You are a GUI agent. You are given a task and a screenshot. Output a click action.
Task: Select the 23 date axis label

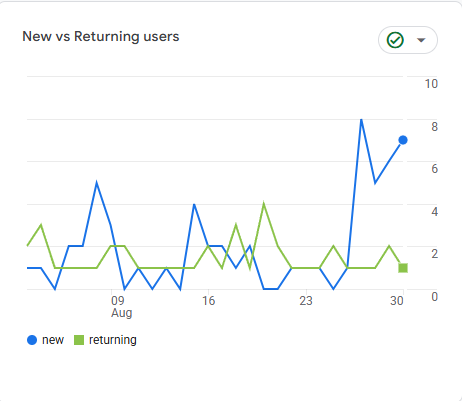point(306,301)
